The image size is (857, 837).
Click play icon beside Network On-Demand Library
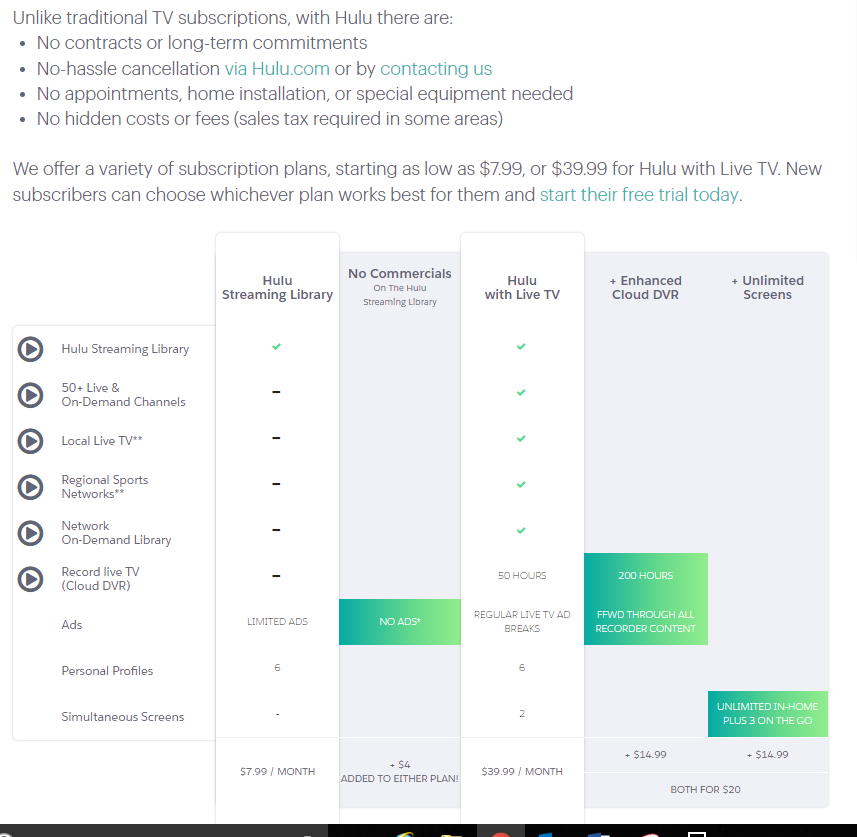click(x=30, y=533)
